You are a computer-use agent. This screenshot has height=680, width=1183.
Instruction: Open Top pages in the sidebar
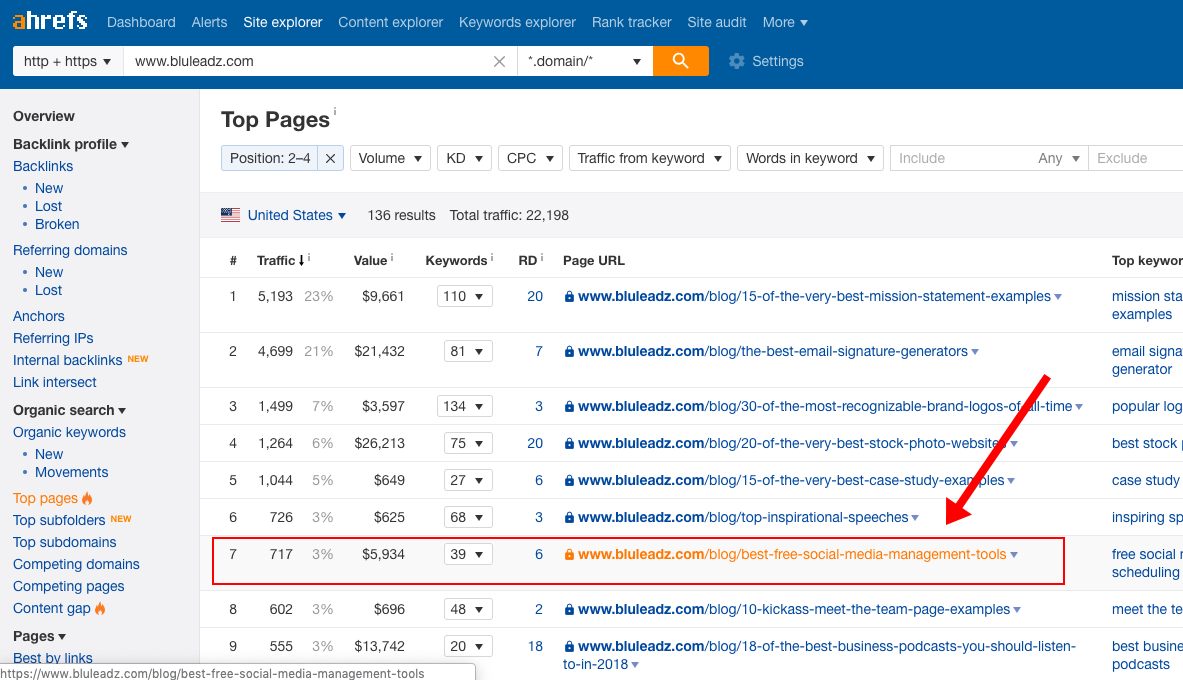pos(45,498)
